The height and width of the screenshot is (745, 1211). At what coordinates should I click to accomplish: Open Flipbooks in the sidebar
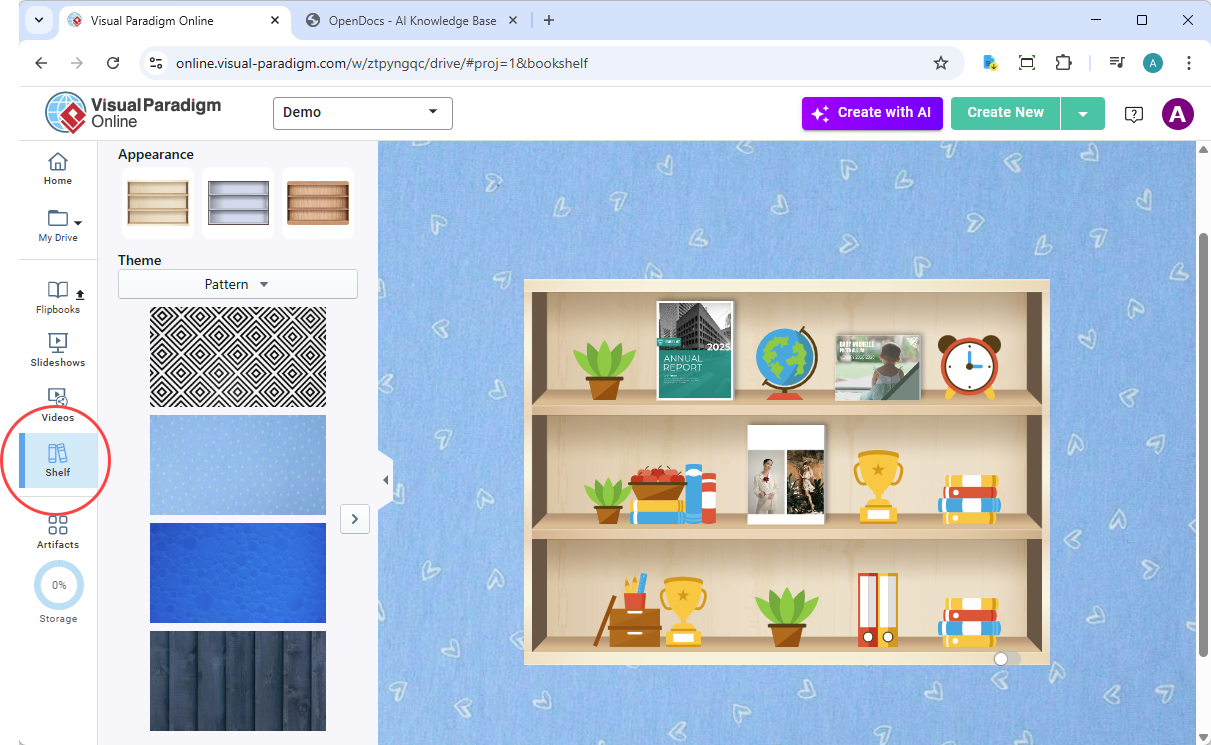tap(58, 297)
